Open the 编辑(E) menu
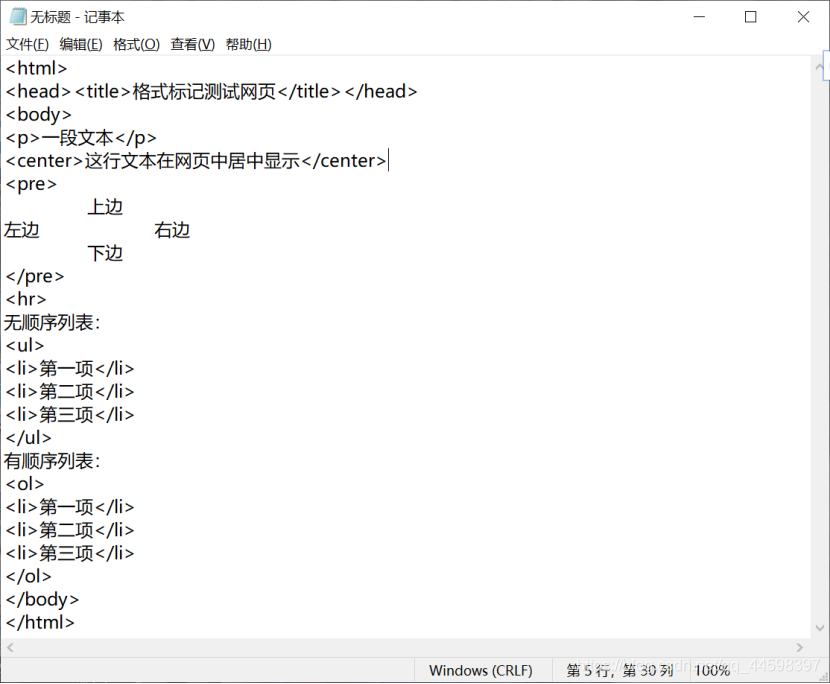Viewport: 830px width, 684px height. coord(80,44)
